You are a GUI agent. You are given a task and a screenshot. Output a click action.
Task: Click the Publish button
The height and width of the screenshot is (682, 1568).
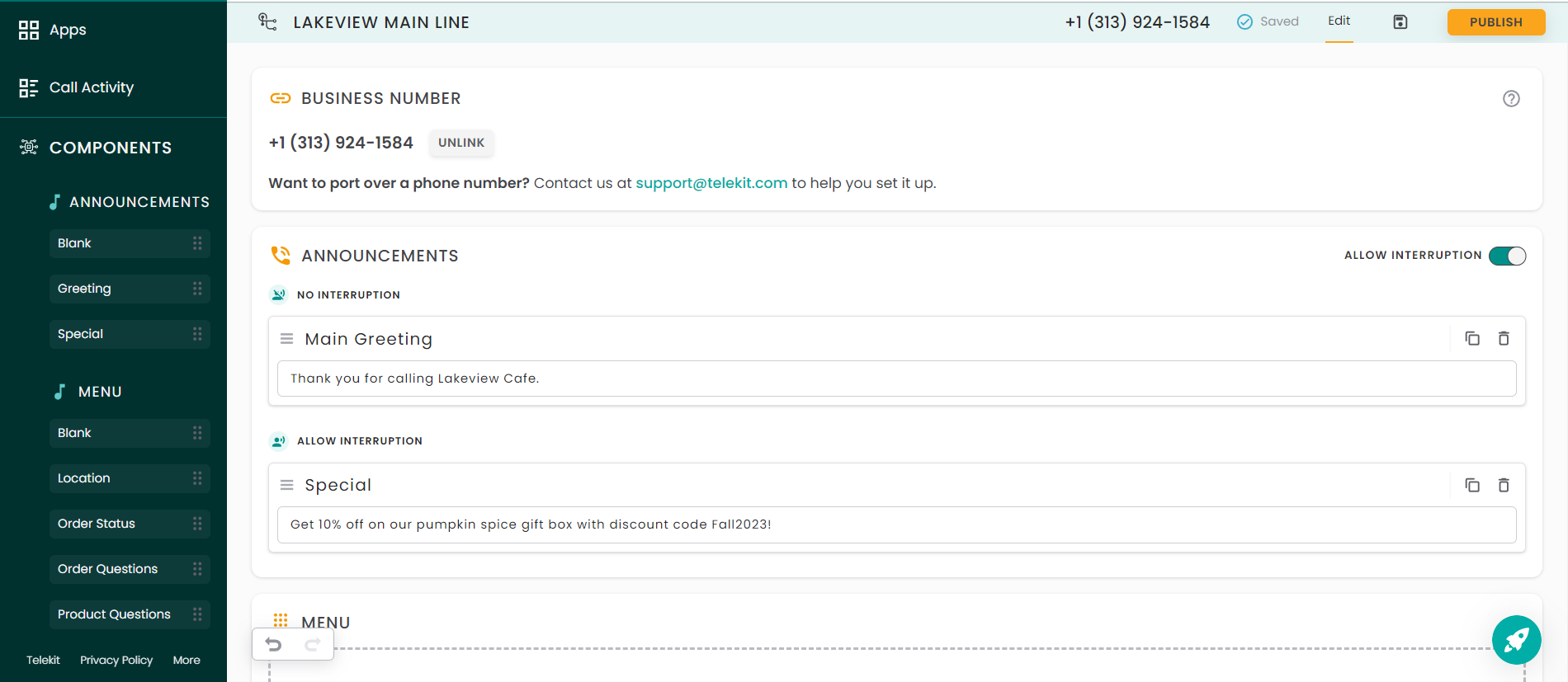[1495, 22]
